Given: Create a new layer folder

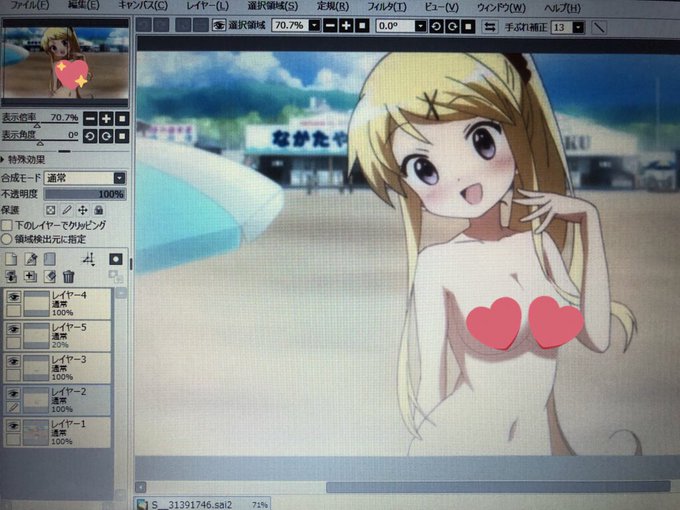Looking at the screenshot, I should click(49, 259).
